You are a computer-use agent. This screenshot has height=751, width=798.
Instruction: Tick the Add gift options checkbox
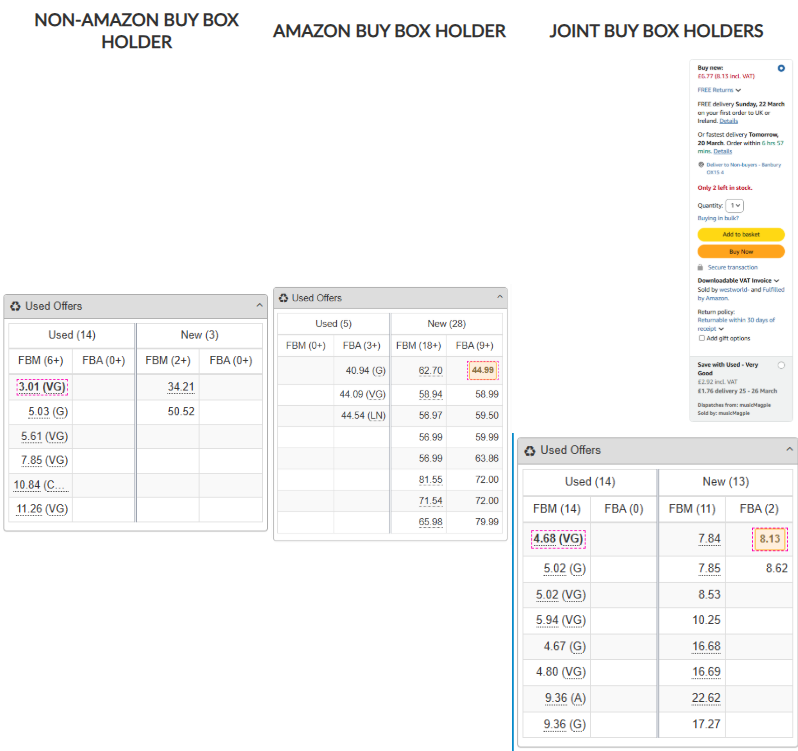pyautogui.click(x=701, y=338)
